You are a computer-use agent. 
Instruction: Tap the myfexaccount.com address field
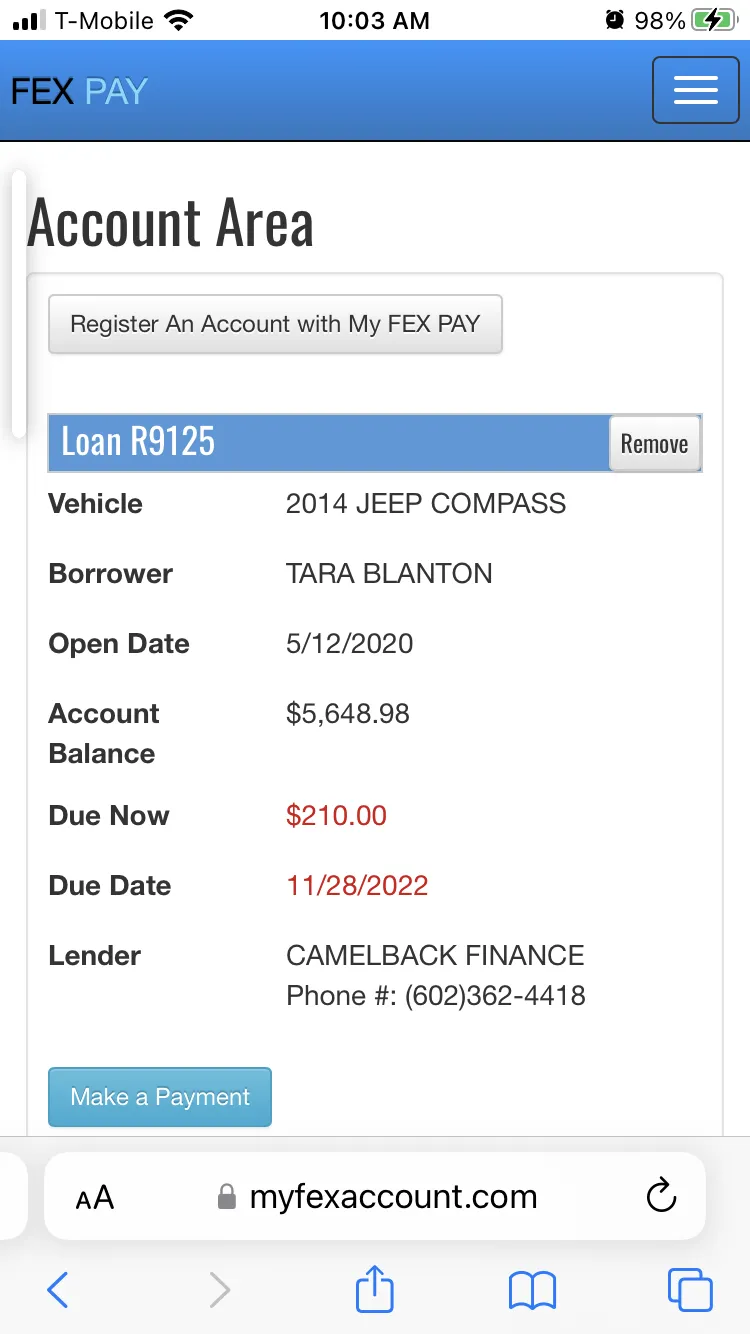(x=393, y=1197)
